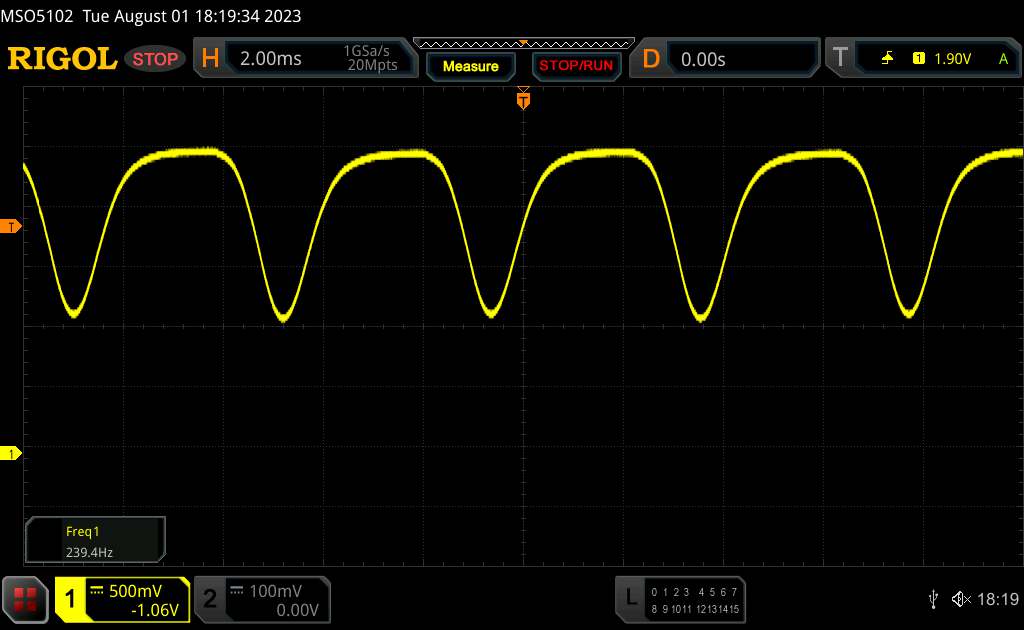Viewport: 1024px width, 630px height.
Task: Select the orange trigger position marker at top
Action: click(x=522, y=98)
